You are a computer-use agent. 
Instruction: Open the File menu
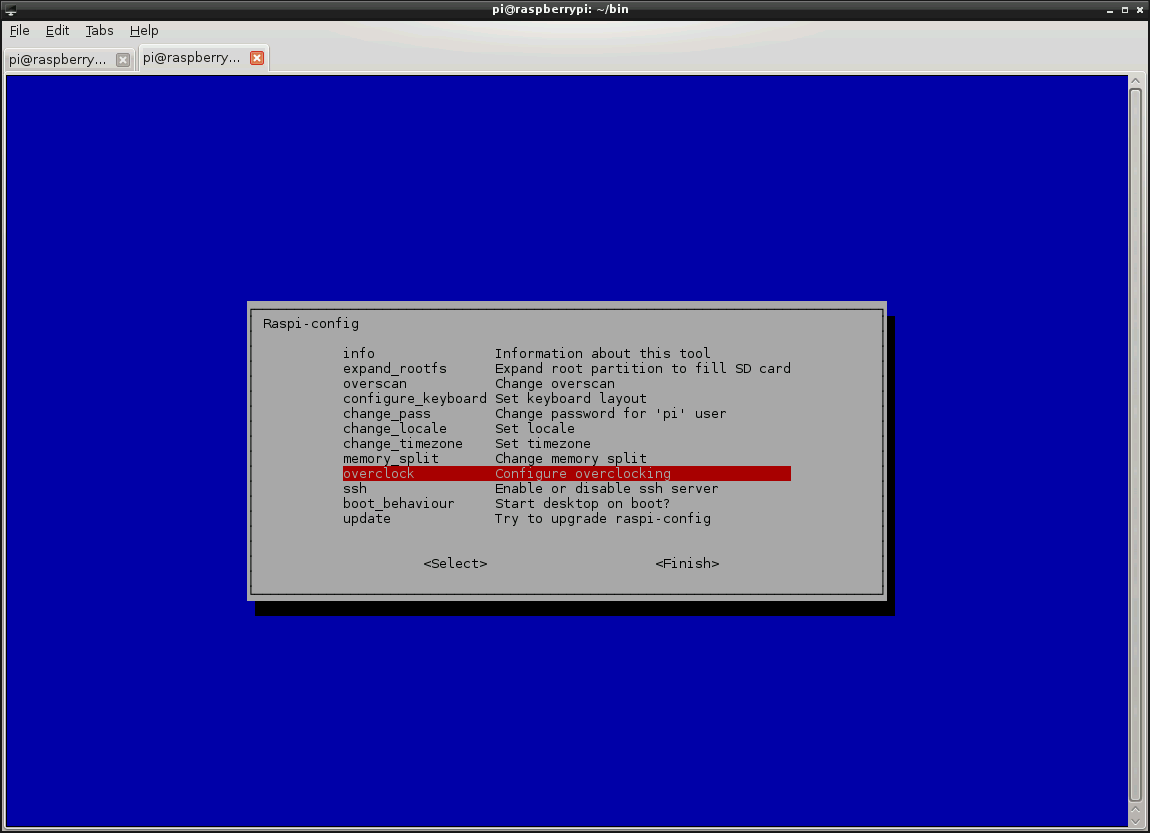[19, 31]
